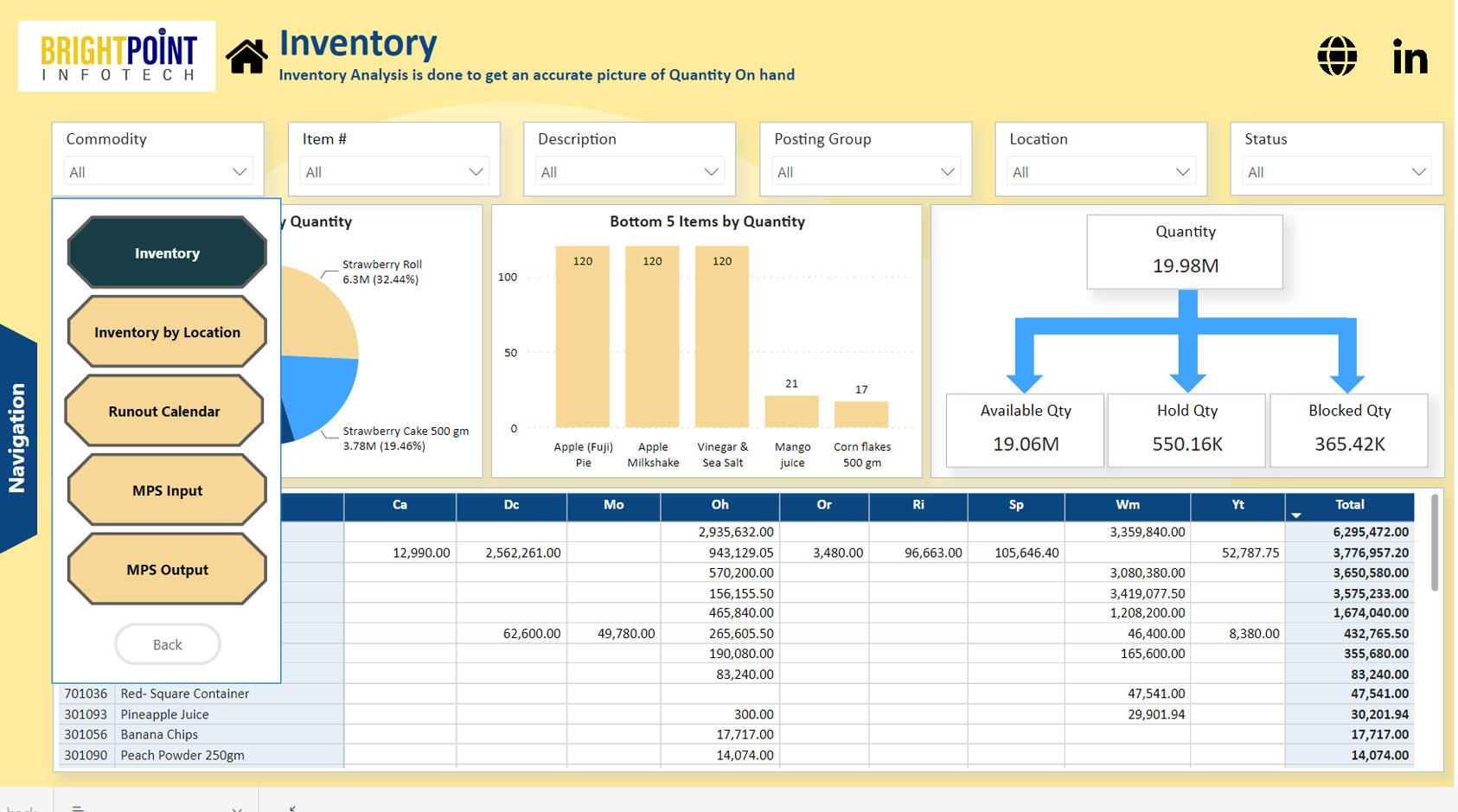Open the globe website icon

(1337, 57)
